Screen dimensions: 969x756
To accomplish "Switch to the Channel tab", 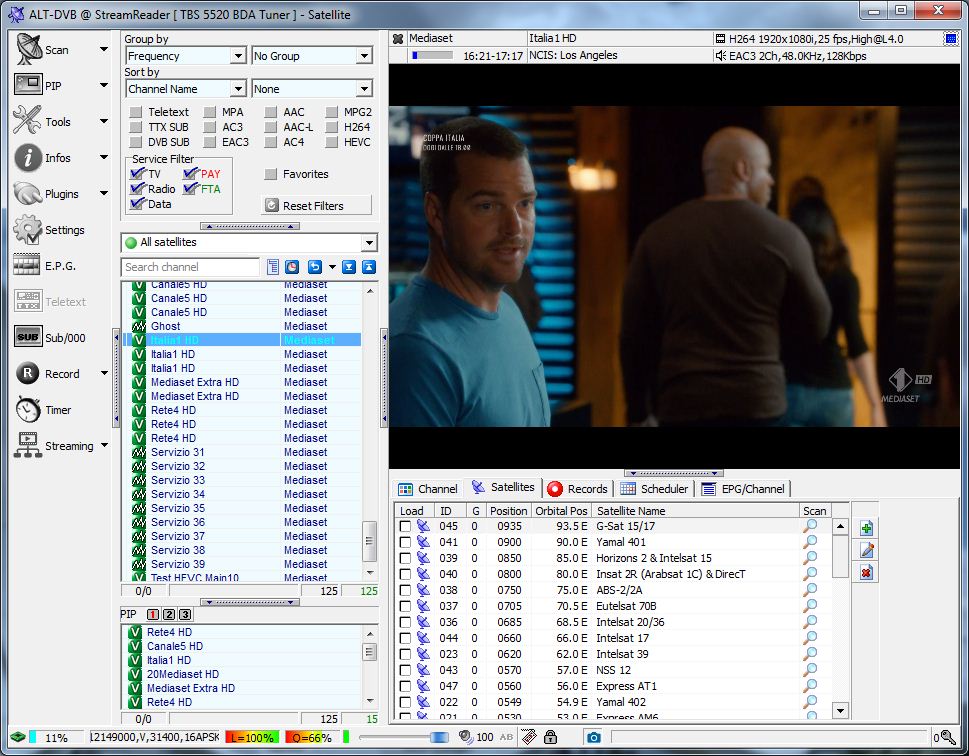I will tap(428, 489).
